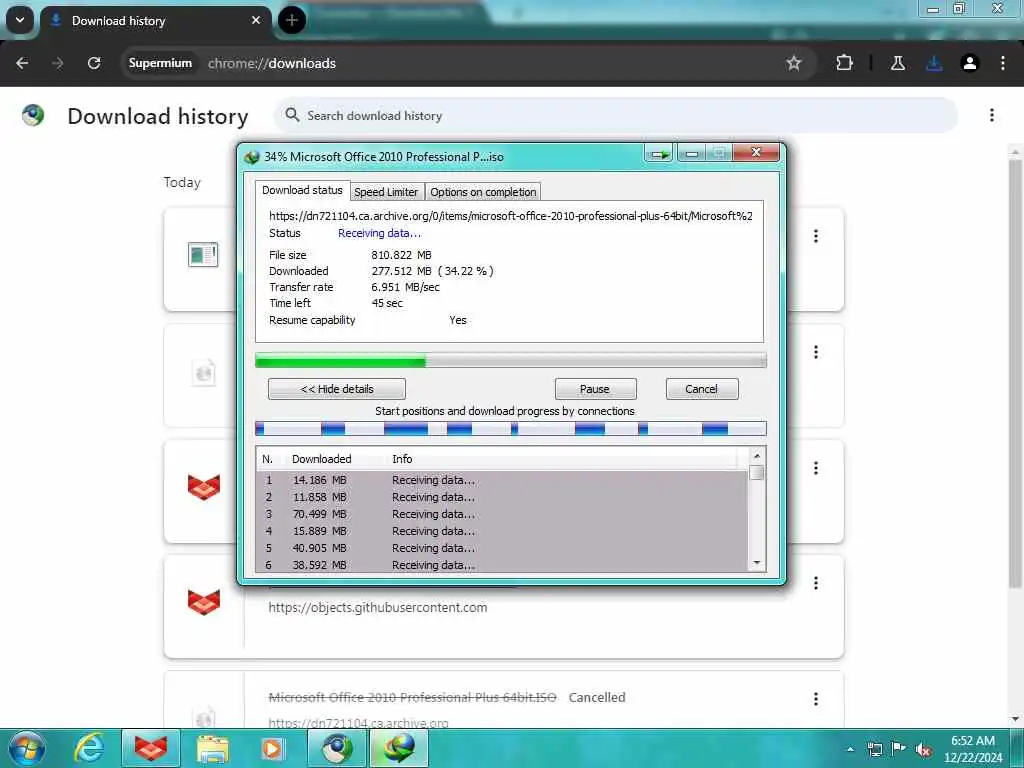Reload the downloads page
This screenshot has height=768, width=1024.
[94, 63]
